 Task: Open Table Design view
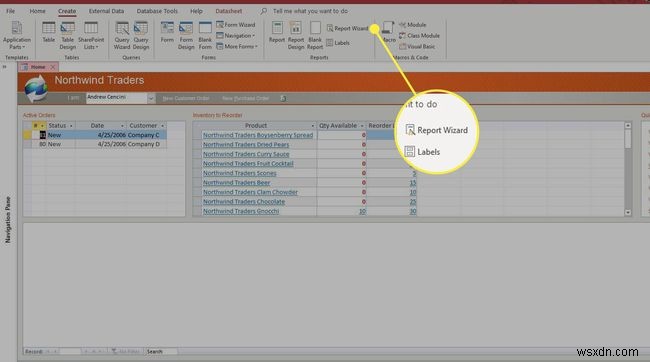pos(67,36)
